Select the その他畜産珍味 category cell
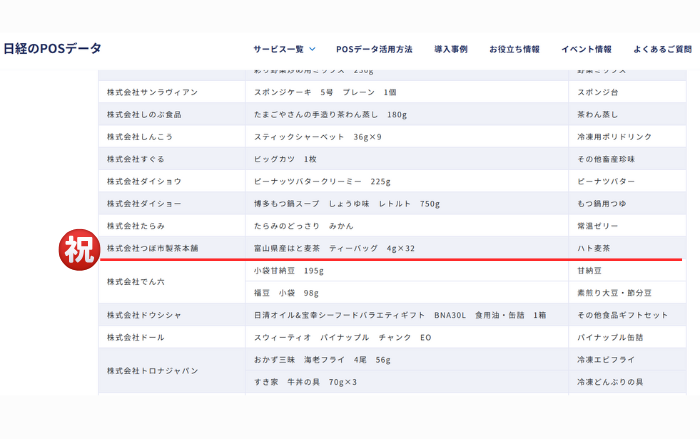 (x=627, y=159)
